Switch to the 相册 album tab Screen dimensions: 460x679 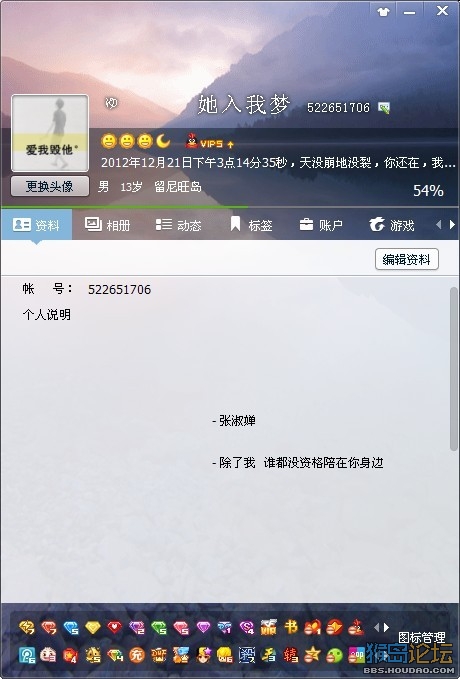(107, 225)
